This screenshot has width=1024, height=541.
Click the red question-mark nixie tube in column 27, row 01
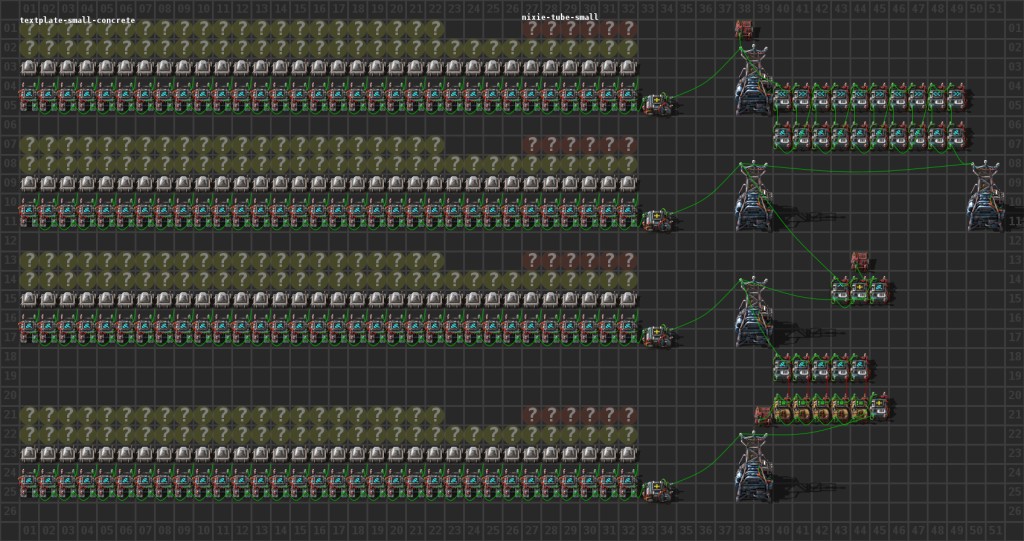(531, 29)
